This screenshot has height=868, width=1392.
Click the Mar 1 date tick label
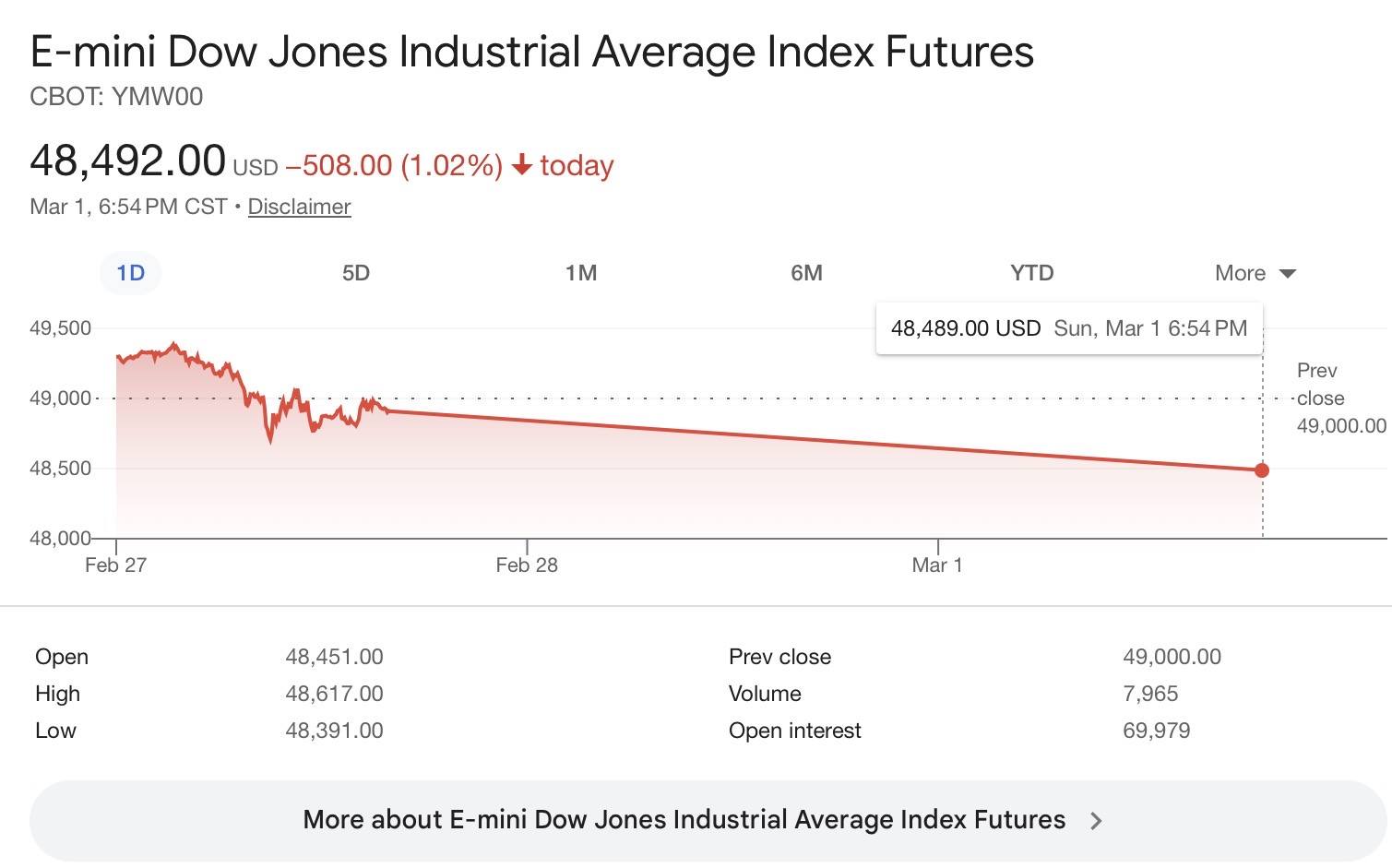pyautogui.click(x=937, y=565)
